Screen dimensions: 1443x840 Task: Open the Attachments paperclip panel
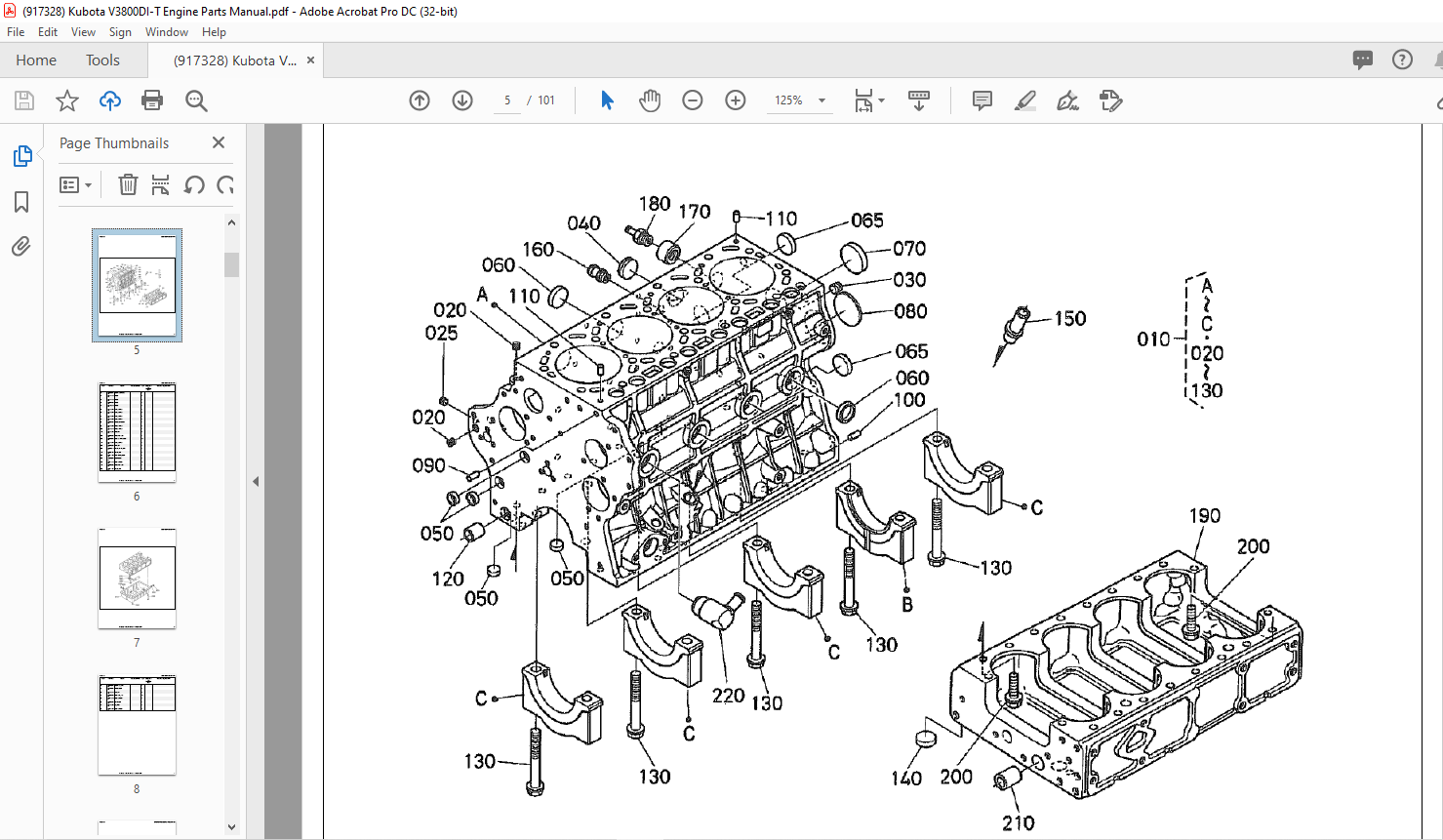pyautogui.click(x=21, y=247)
